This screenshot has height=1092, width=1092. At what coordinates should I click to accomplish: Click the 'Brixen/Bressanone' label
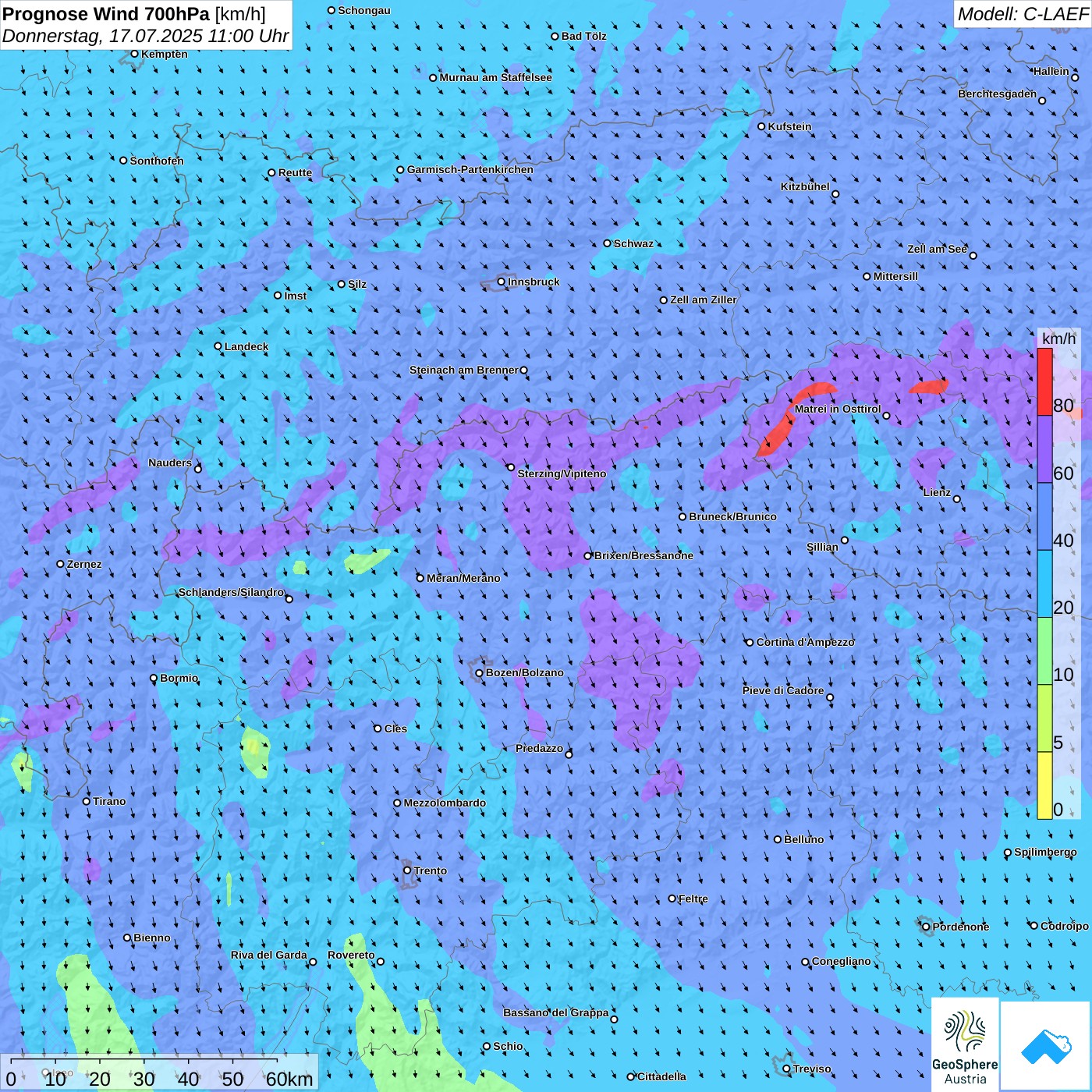click(643, 555)
